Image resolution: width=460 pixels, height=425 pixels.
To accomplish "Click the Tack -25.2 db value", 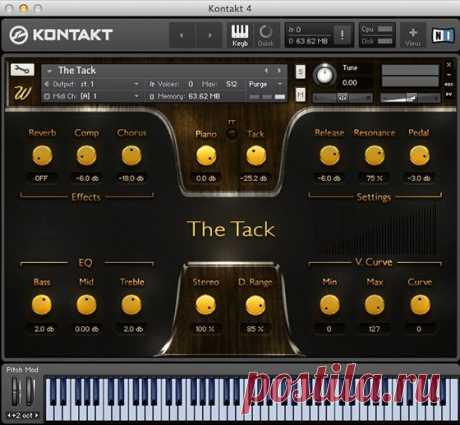I will coord(254,178).
